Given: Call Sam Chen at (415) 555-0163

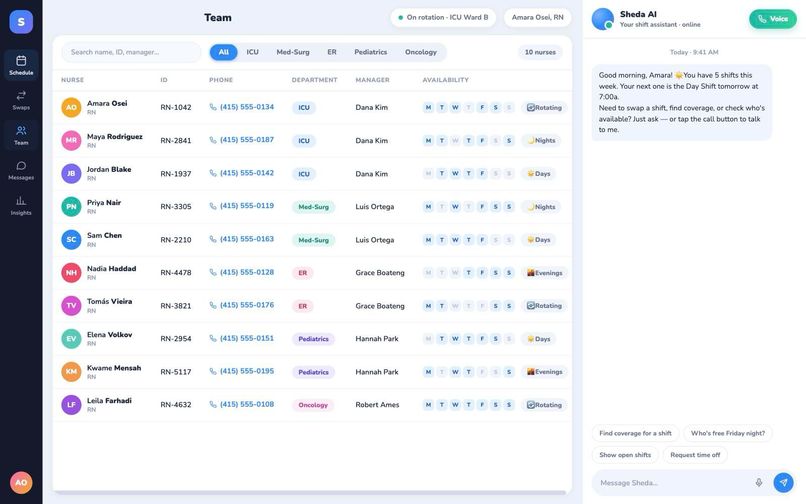Looking at the screenshot, I should pyautogui.click(x=247, y=239).
